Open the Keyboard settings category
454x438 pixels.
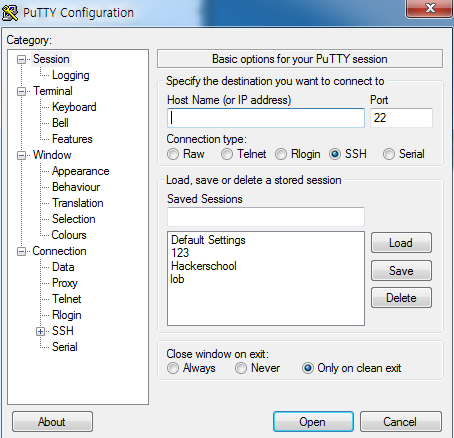(x=74, y=107)
